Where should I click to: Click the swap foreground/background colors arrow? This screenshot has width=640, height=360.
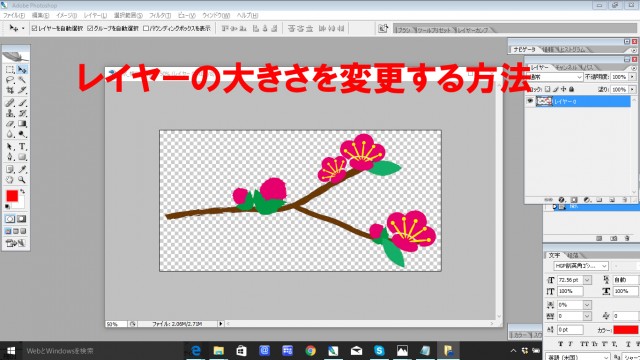pos(22,191)
